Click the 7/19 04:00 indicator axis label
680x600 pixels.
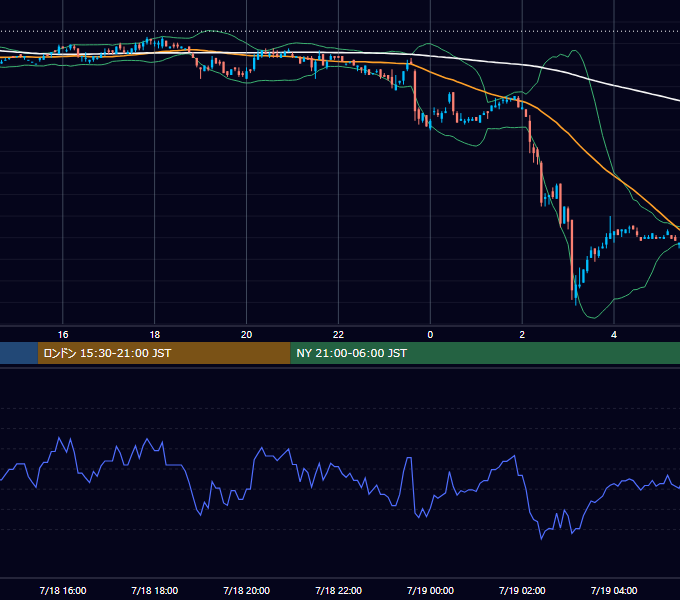pos(614,590)
